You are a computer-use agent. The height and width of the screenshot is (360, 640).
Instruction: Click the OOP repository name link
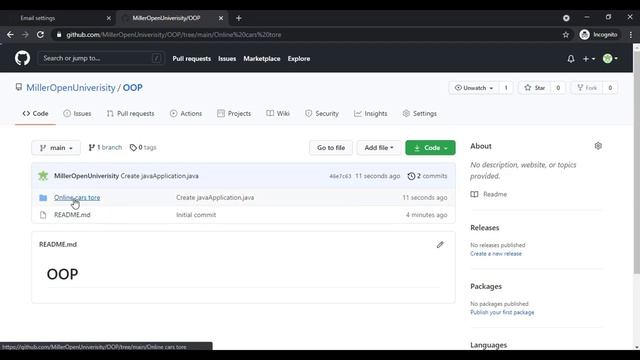coord(133,88)
